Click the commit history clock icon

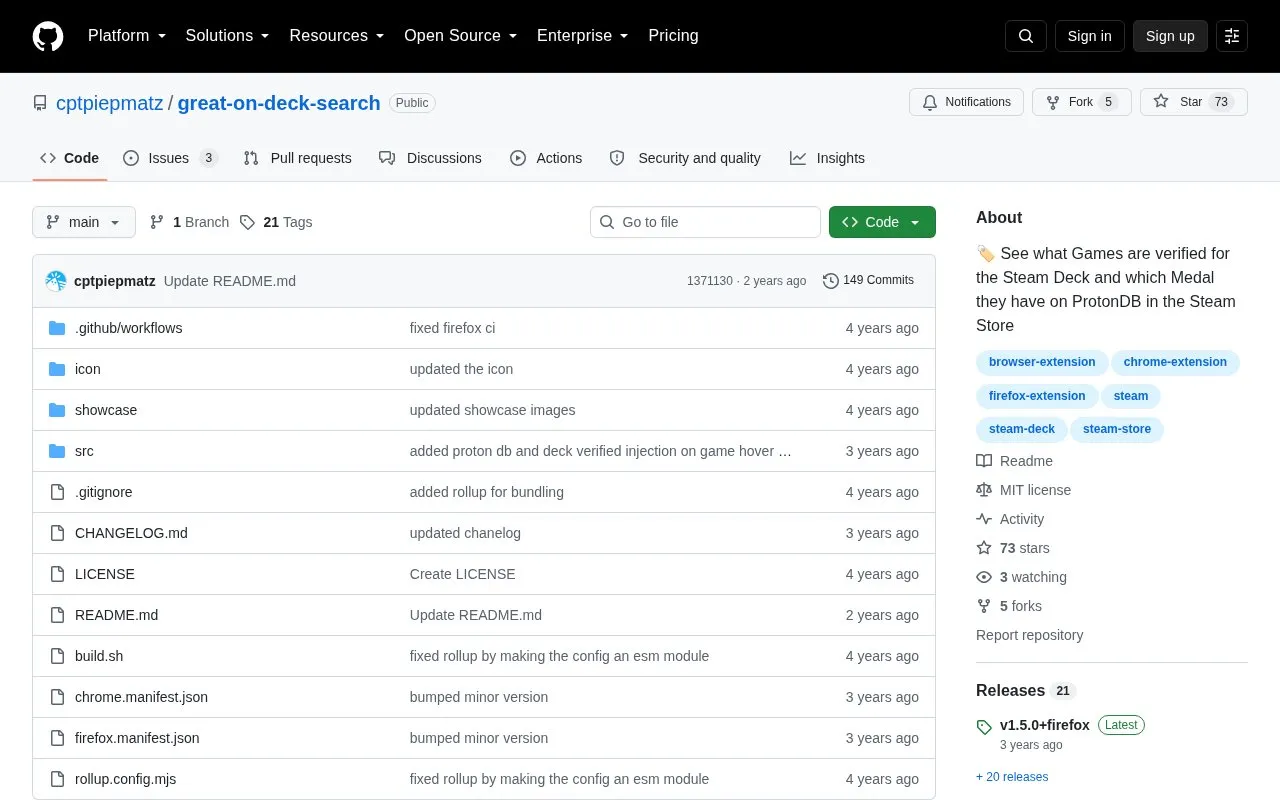830,281
